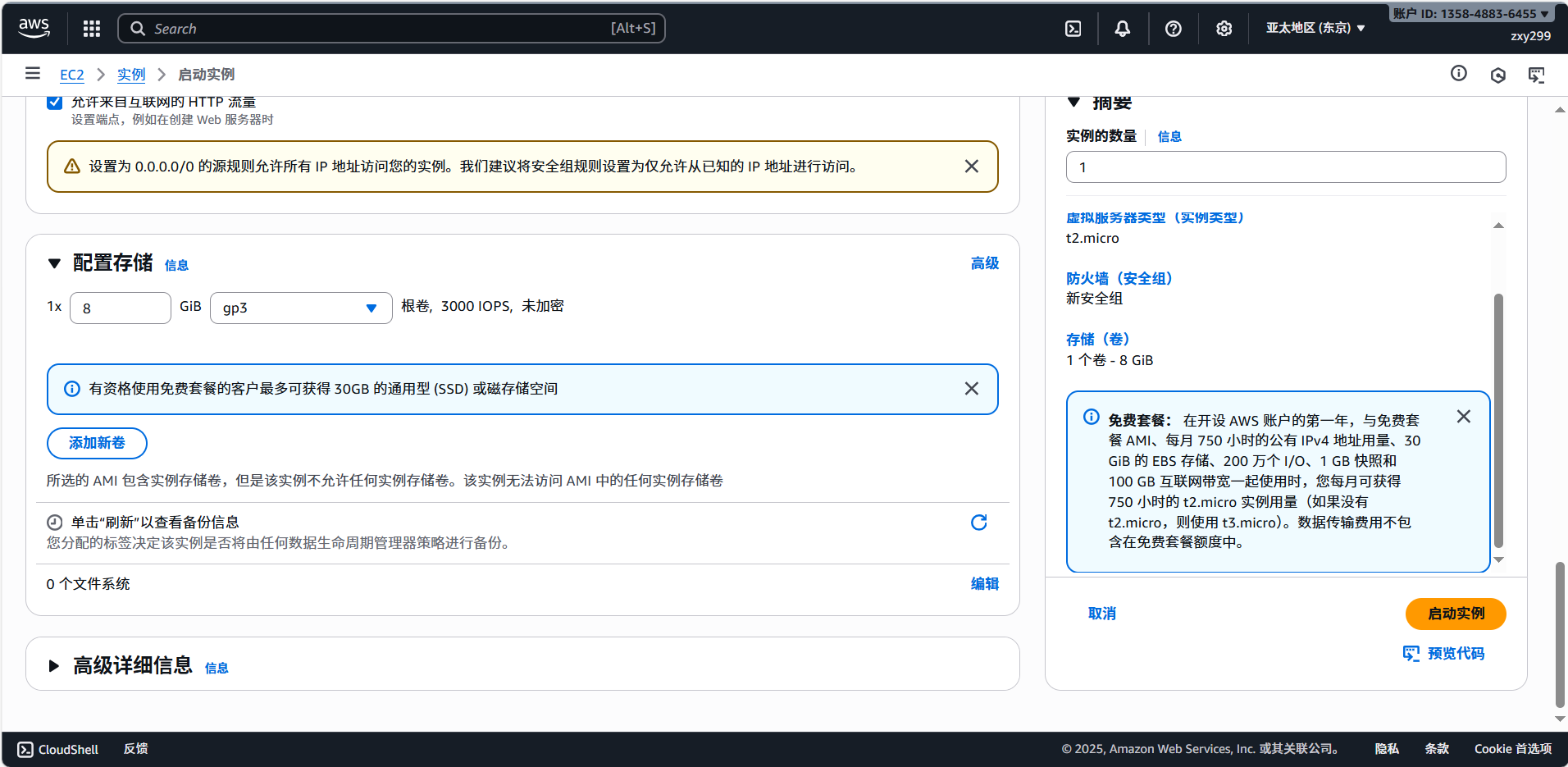Refresh the backup information

pyautogui.click(x=979, y=523)
